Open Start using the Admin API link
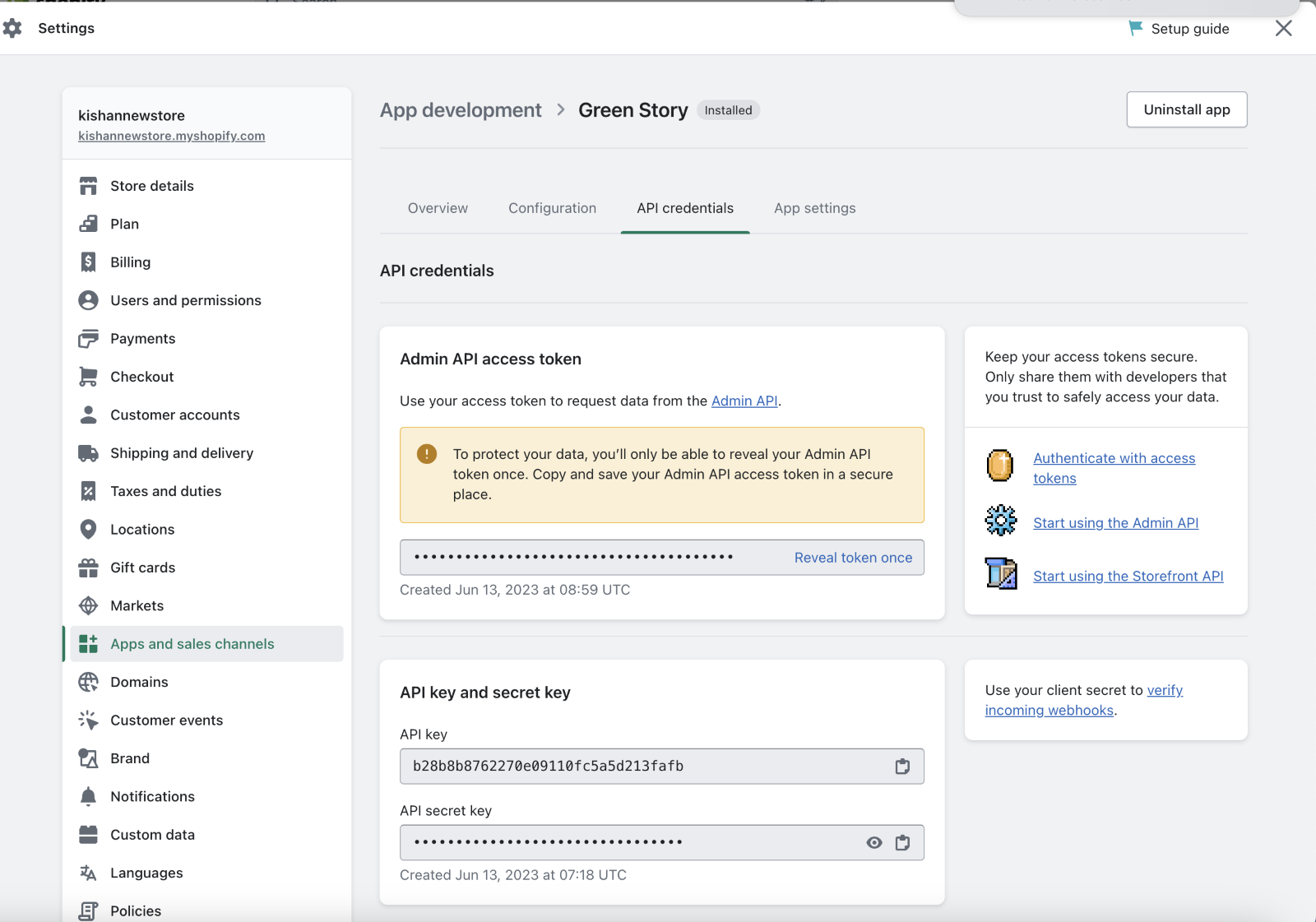The image size is (1316, 922). 1115,523
